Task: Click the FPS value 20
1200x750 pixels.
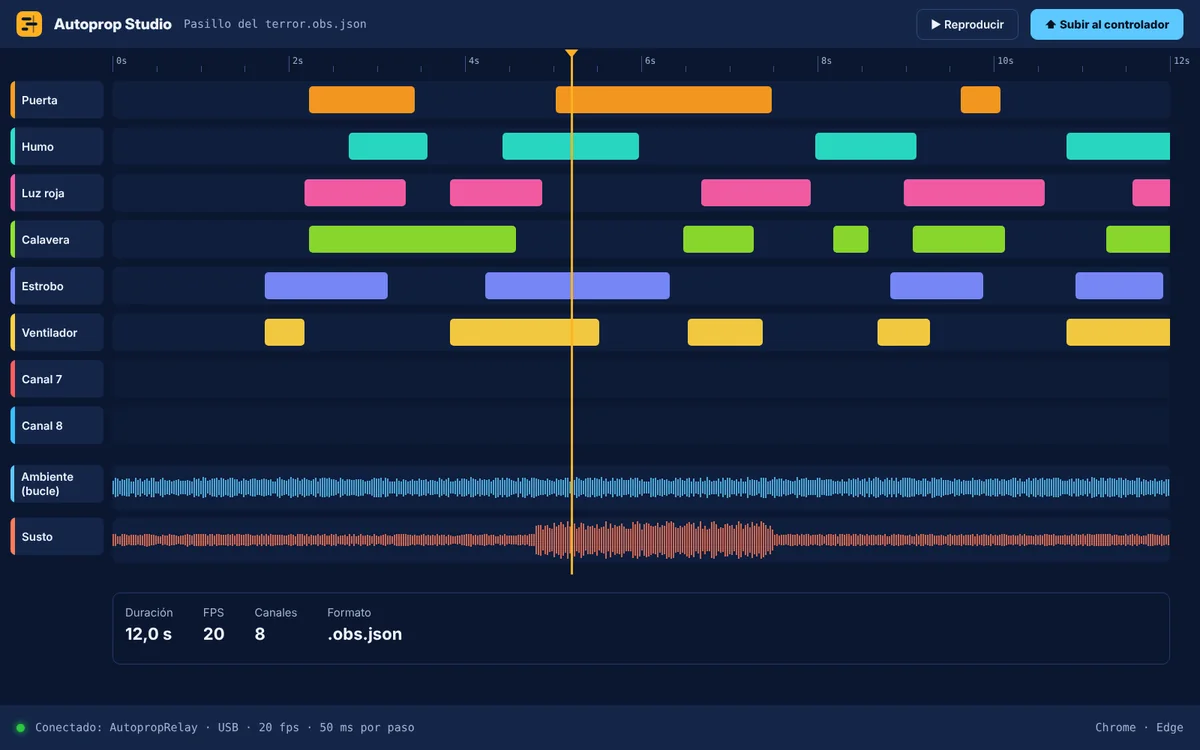Action: pos(214,634)
